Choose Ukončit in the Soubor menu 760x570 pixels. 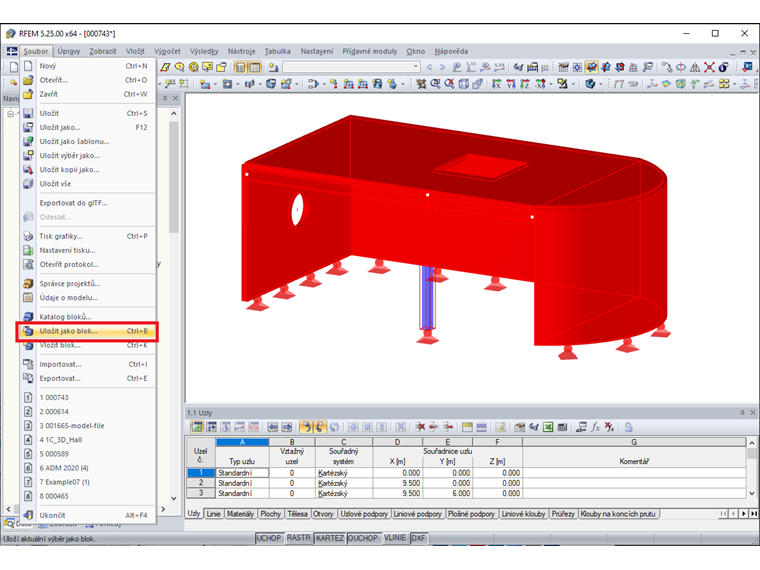pyautogui.click(x=87, y=515)
